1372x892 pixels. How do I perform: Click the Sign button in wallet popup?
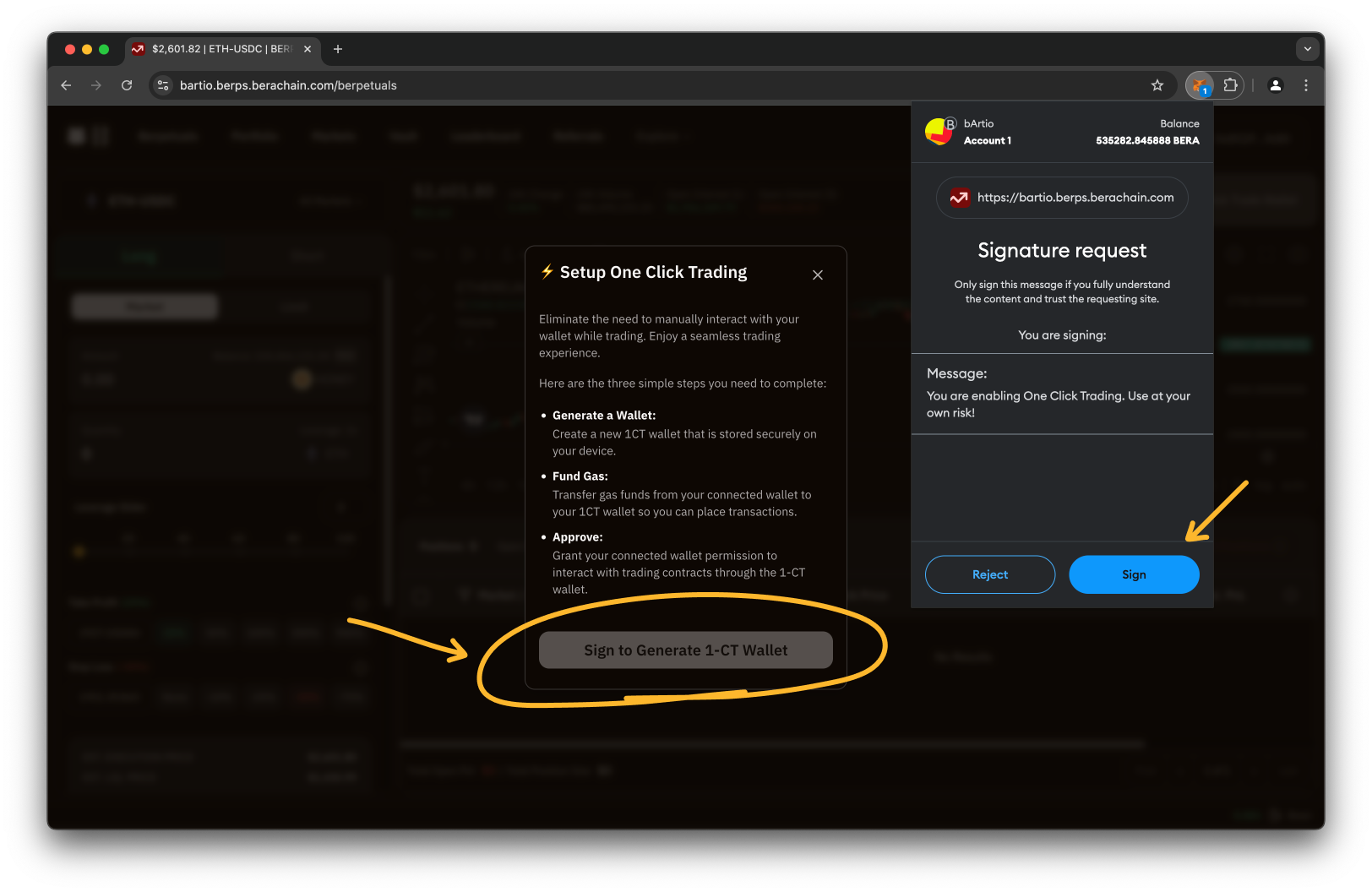click(x=1134, y=574)
